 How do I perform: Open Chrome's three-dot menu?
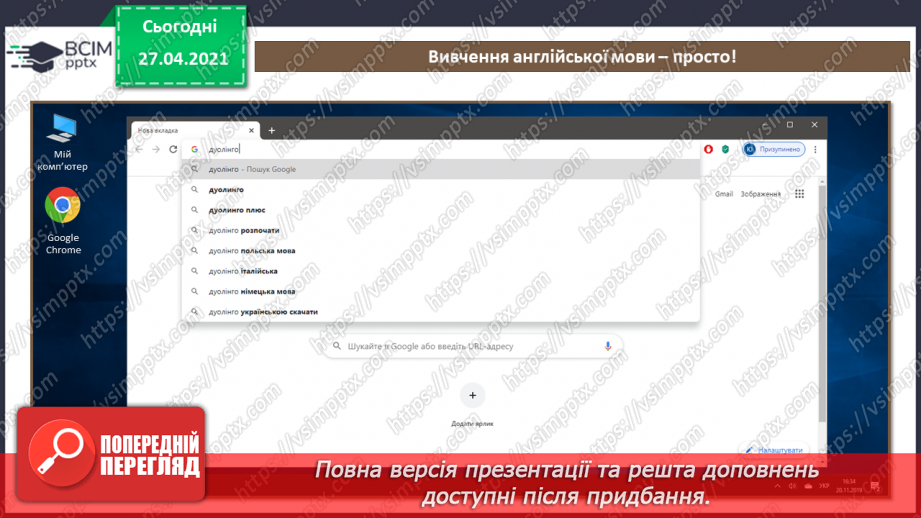815,149
